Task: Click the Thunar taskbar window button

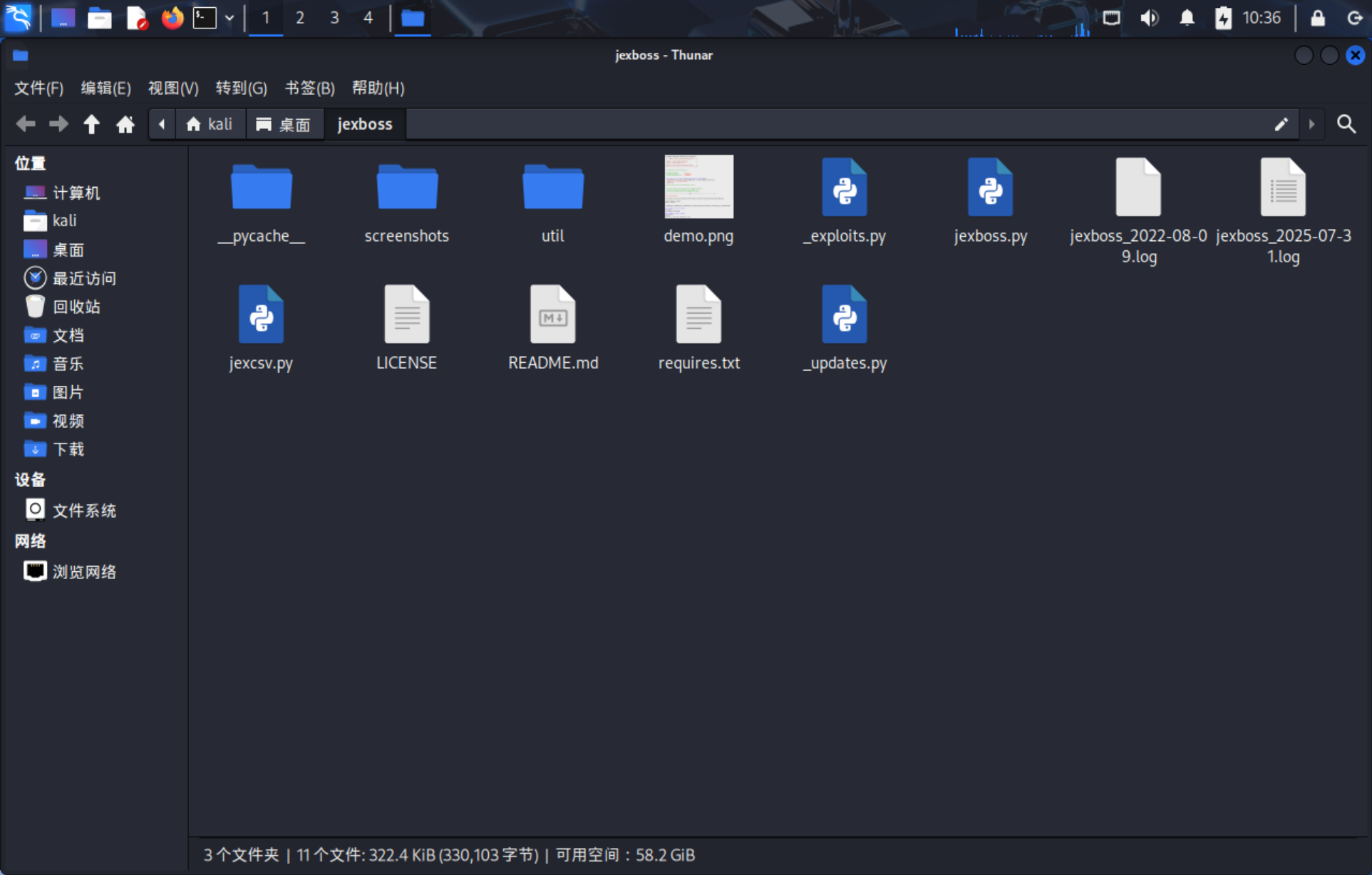Action: tap(413, 18)
